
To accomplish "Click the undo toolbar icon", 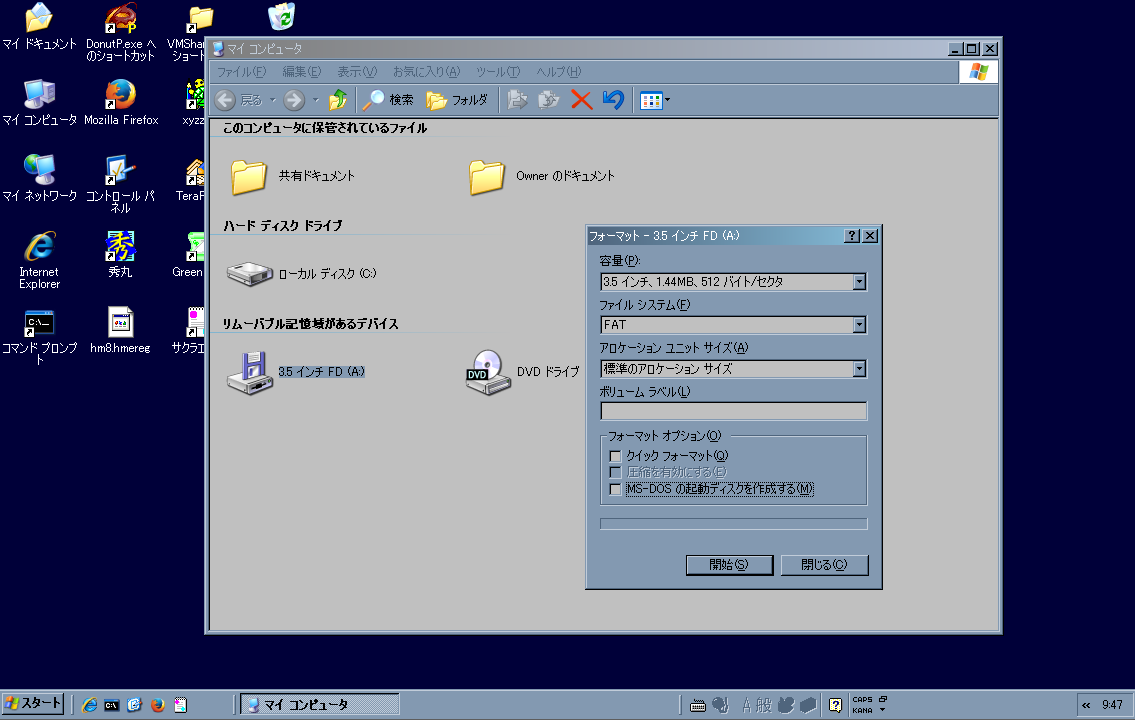I will point(613,100).
